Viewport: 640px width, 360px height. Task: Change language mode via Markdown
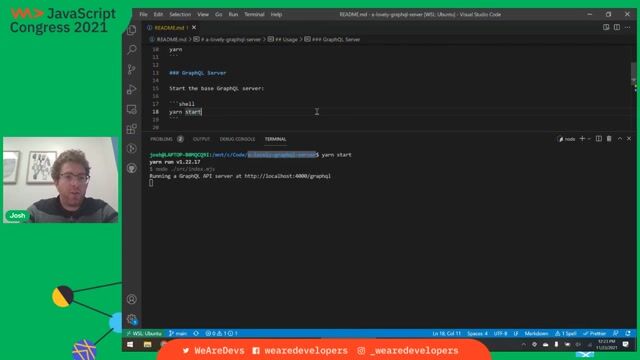pyautogui.click(x=536, y=333)
